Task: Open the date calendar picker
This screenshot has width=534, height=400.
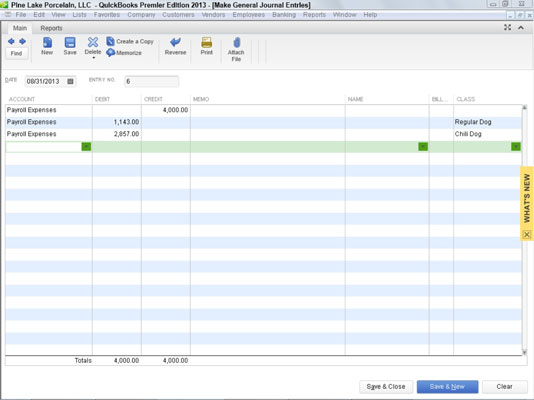Action: (70, 81)
